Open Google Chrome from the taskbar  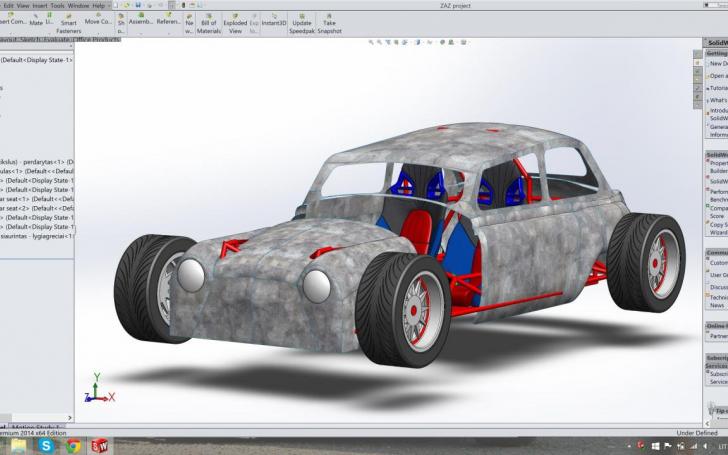(72, 445)
